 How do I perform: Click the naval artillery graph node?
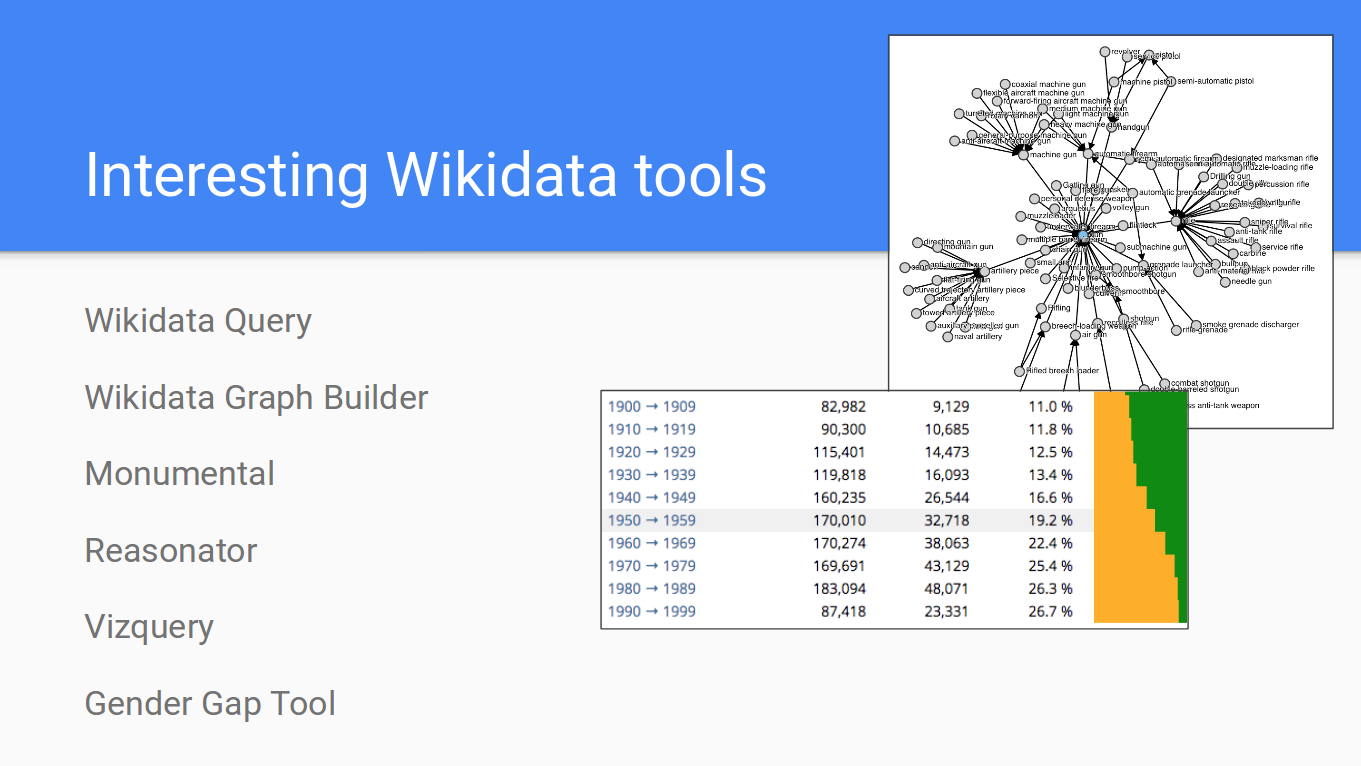pyautogui.click(x=948, y=337)
